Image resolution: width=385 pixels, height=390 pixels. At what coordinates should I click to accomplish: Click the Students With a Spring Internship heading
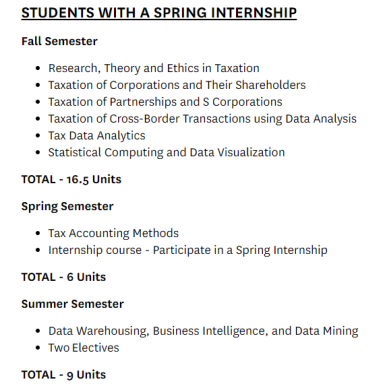(159, 13)
